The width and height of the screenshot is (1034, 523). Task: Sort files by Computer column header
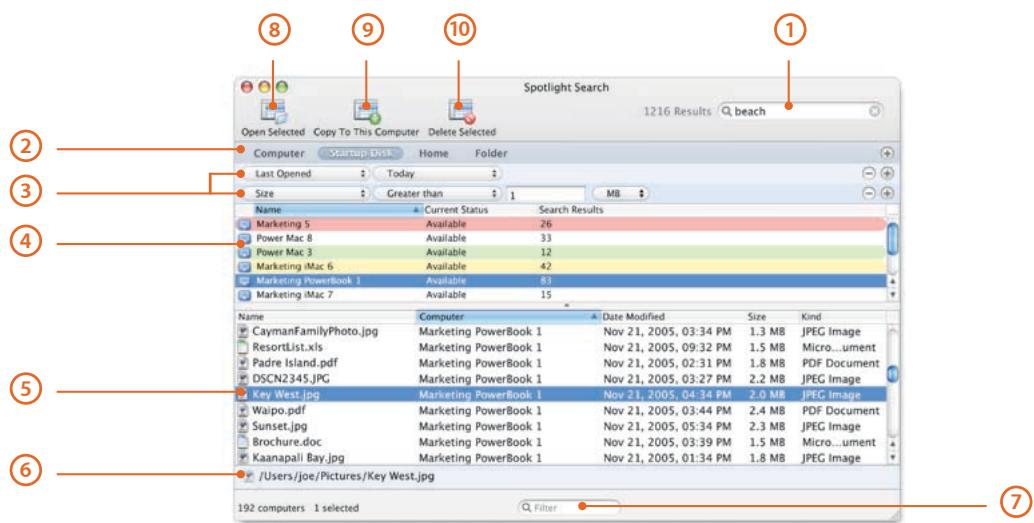pyautogui.click(x=508, y=317)
